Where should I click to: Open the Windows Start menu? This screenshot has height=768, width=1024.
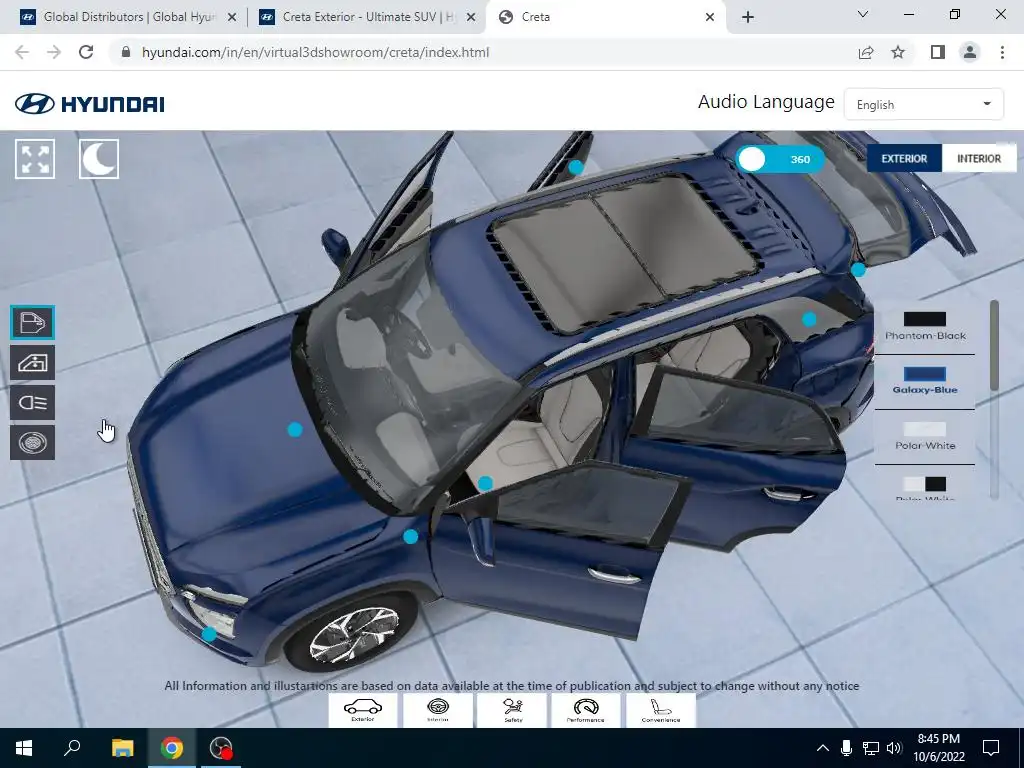tap(24, 748)
